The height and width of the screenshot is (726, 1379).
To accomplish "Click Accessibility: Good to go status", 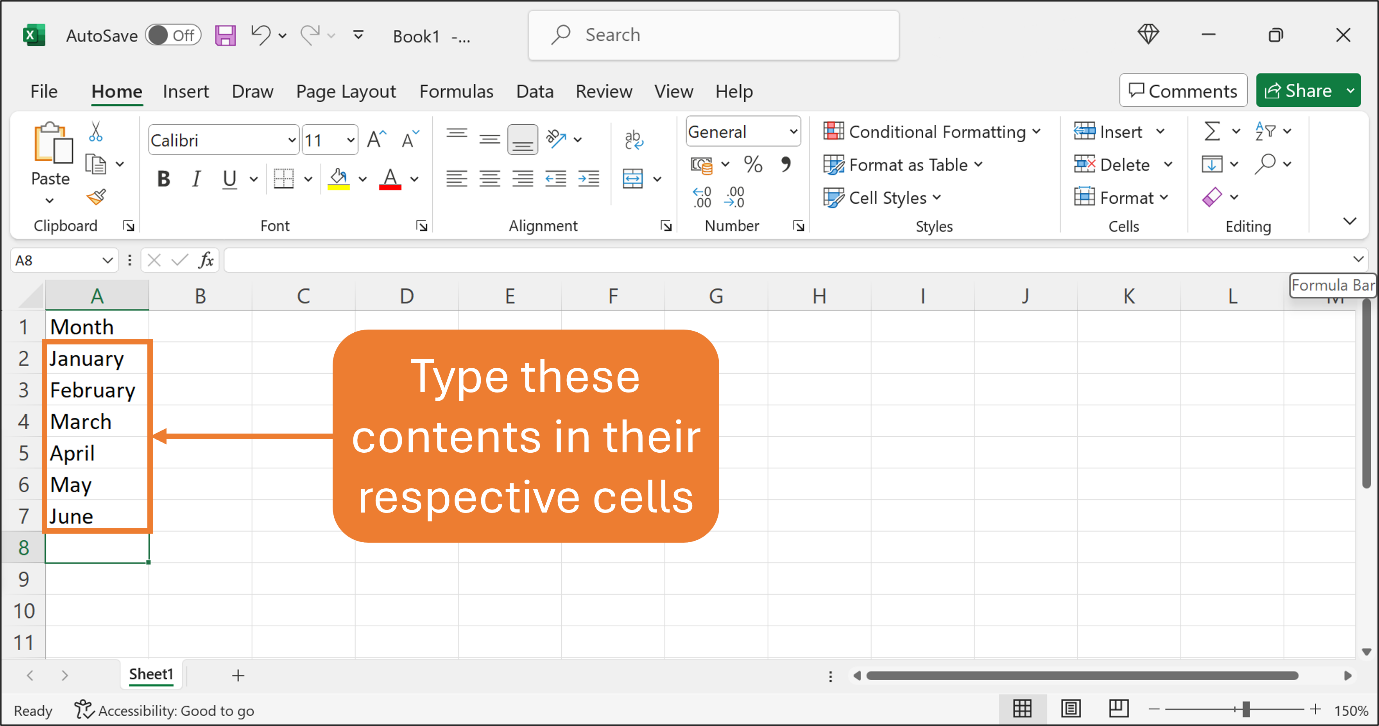I will (164, 711).
